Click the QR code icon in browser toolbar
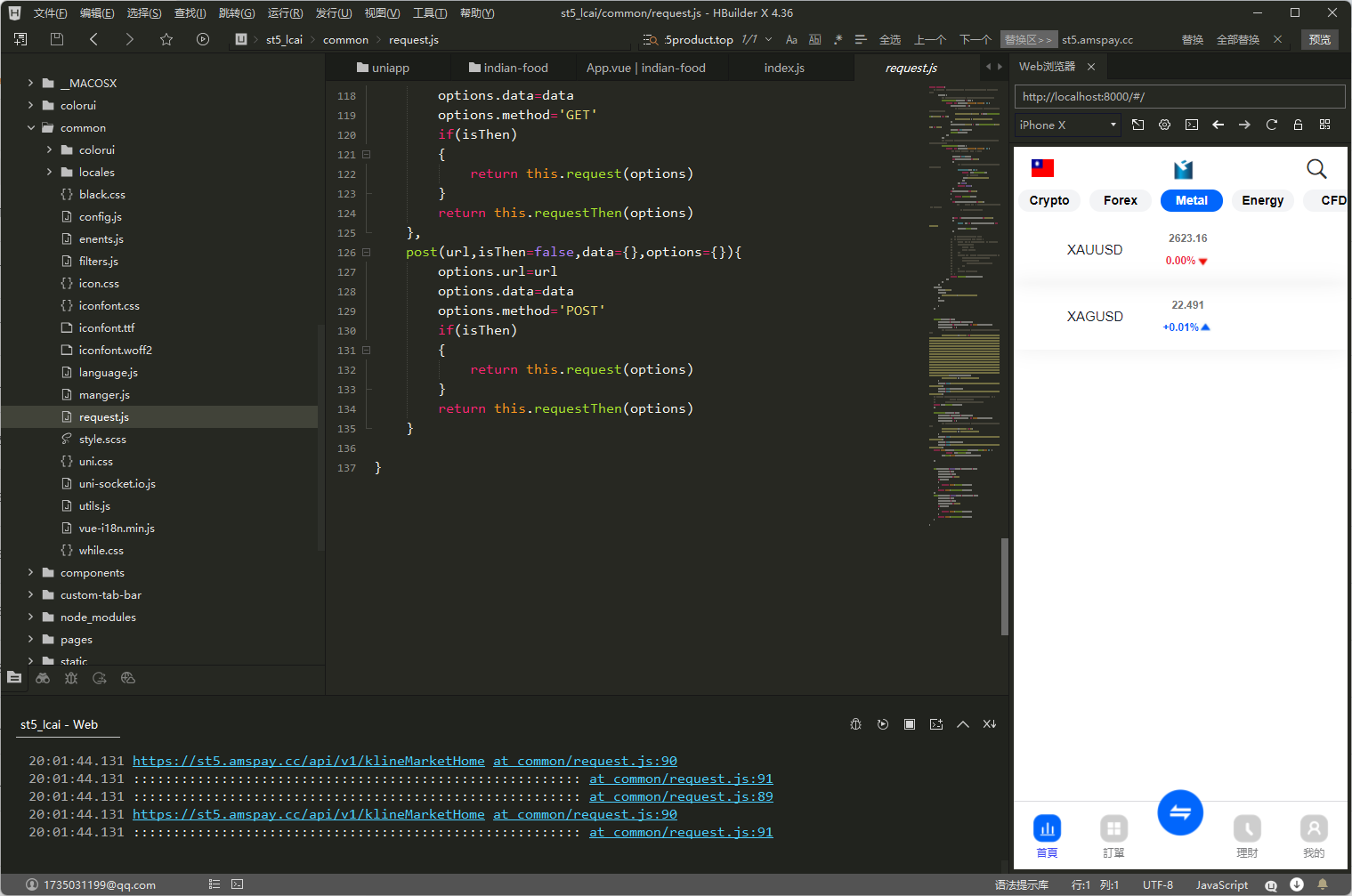The image size is (1352, 896). tap(1324, 125)
